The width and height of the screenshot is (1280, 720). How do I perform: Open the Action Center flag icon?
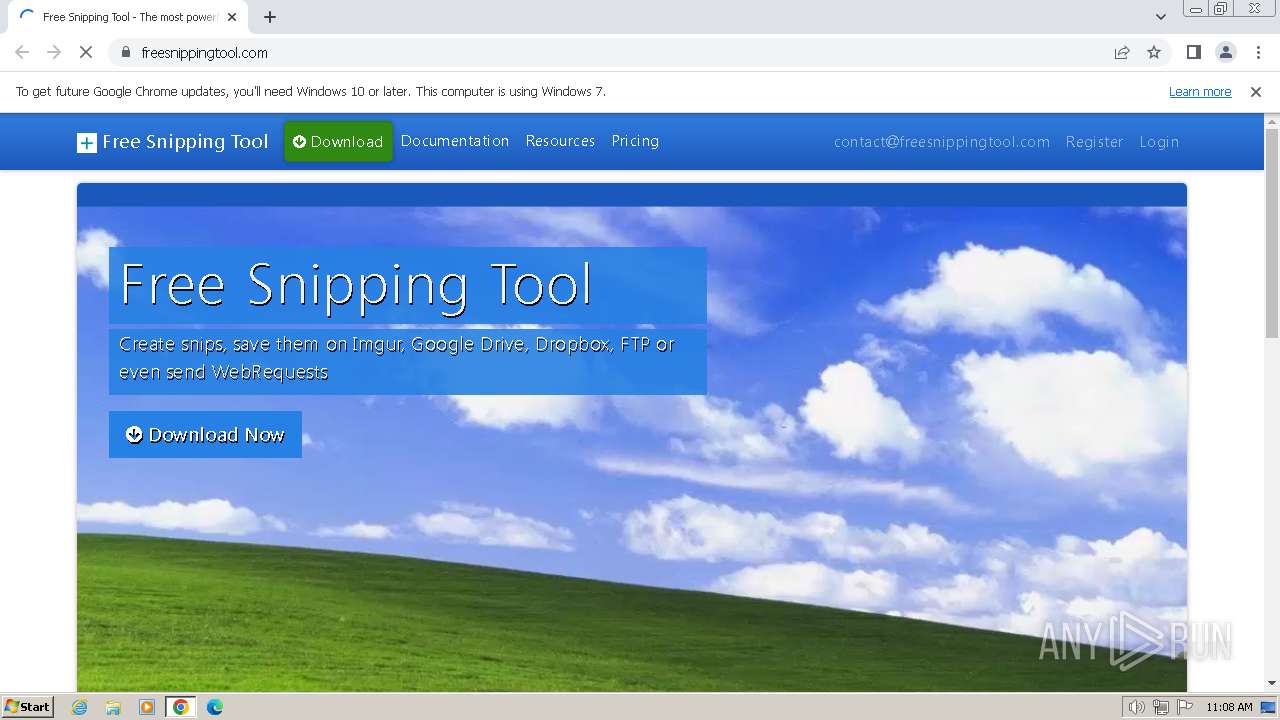[1185, 707]
